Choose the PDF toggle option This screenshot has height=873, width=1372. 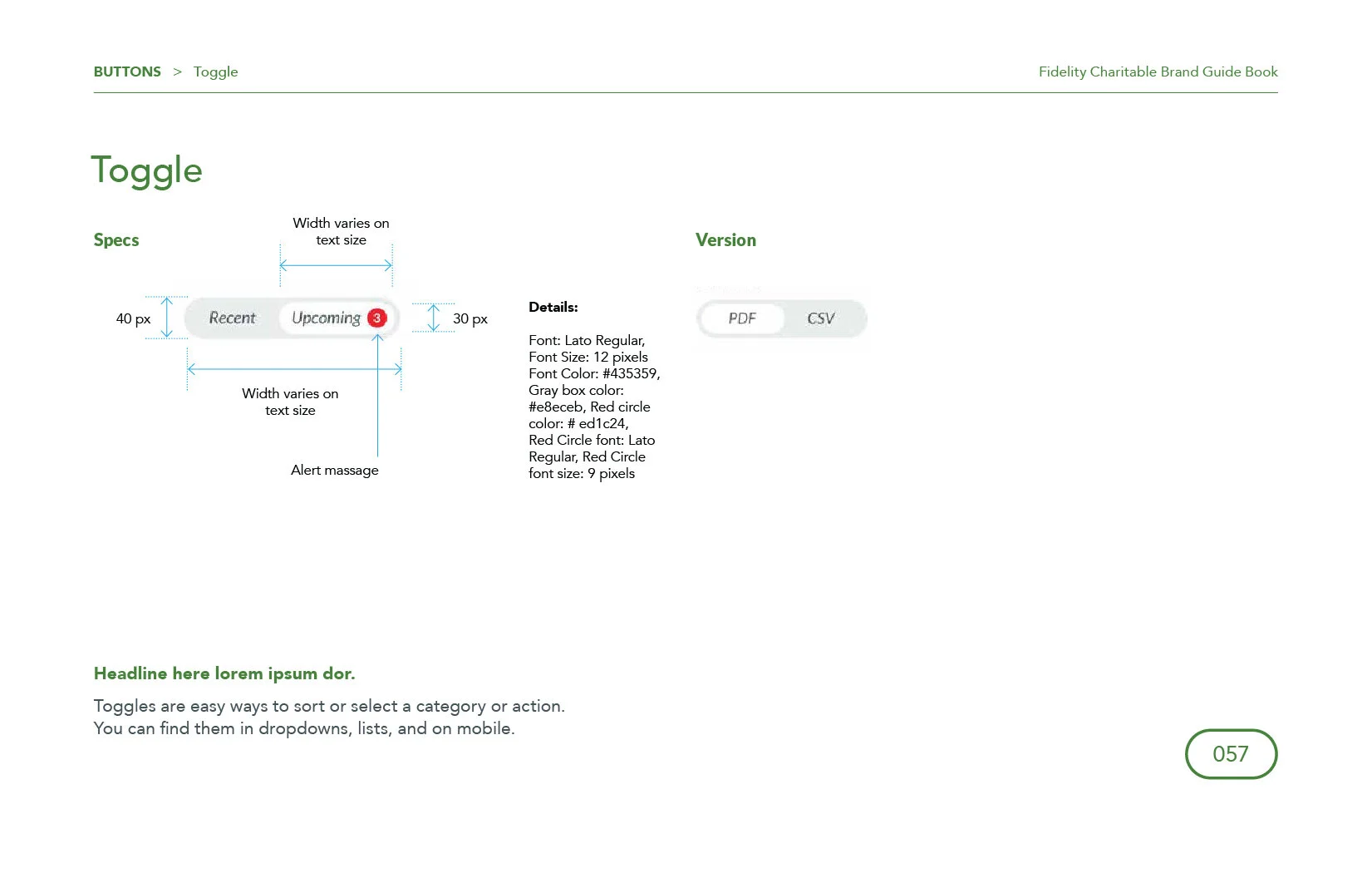(x=742, y=318)
